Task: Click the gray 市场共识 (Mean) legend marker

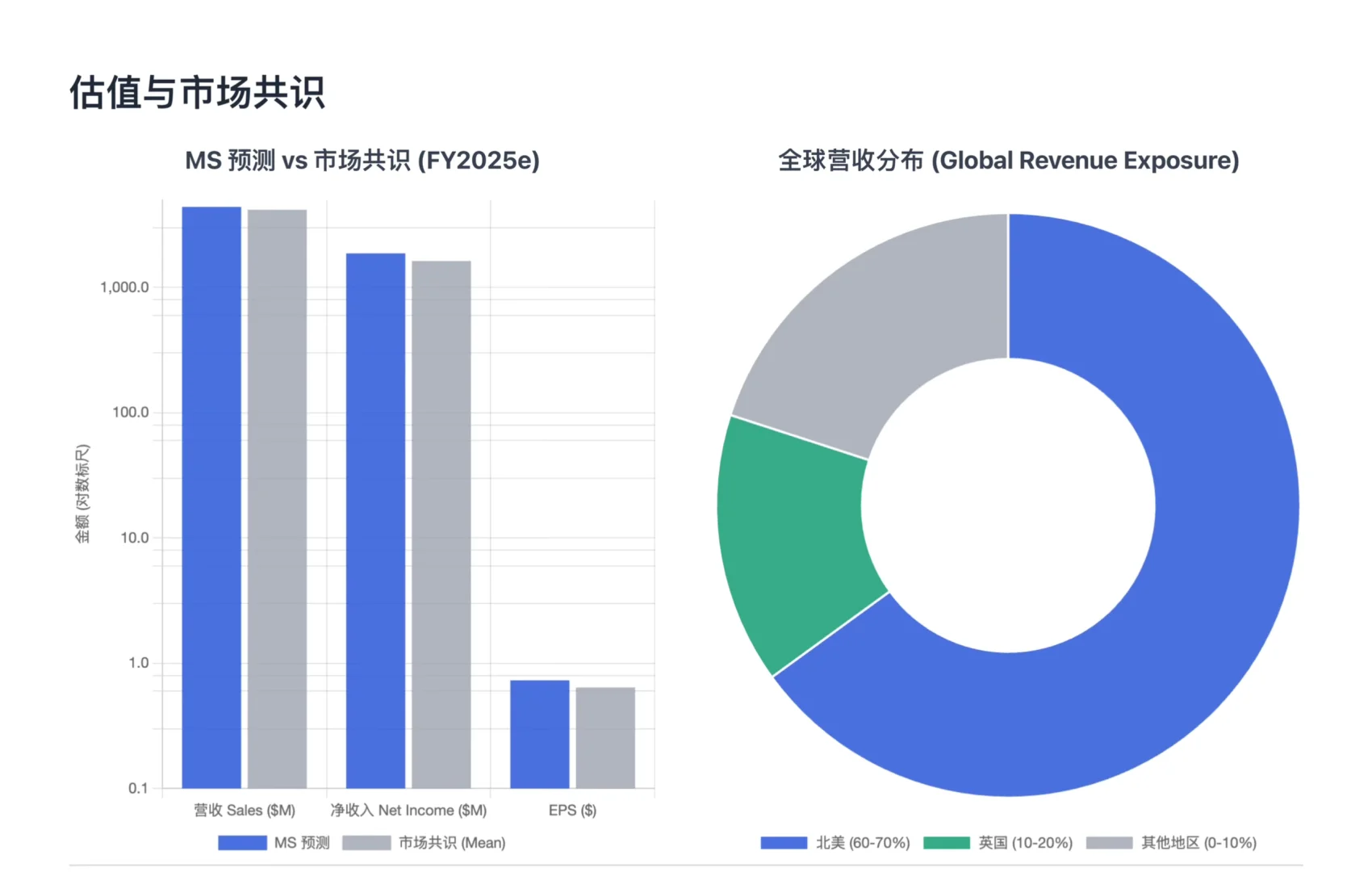Action: coord(366,842)
